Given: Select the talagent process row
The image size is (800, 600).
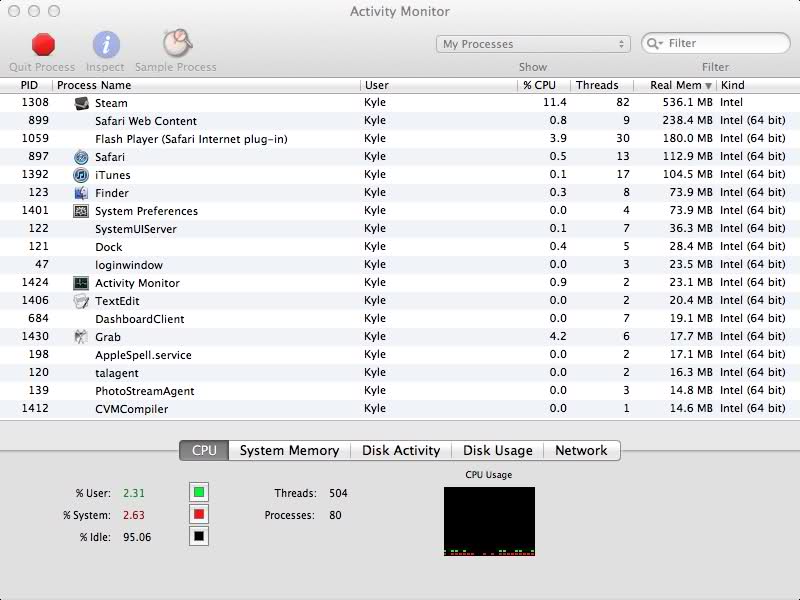Looking at the screenshot, I should [x=400, y=373].
